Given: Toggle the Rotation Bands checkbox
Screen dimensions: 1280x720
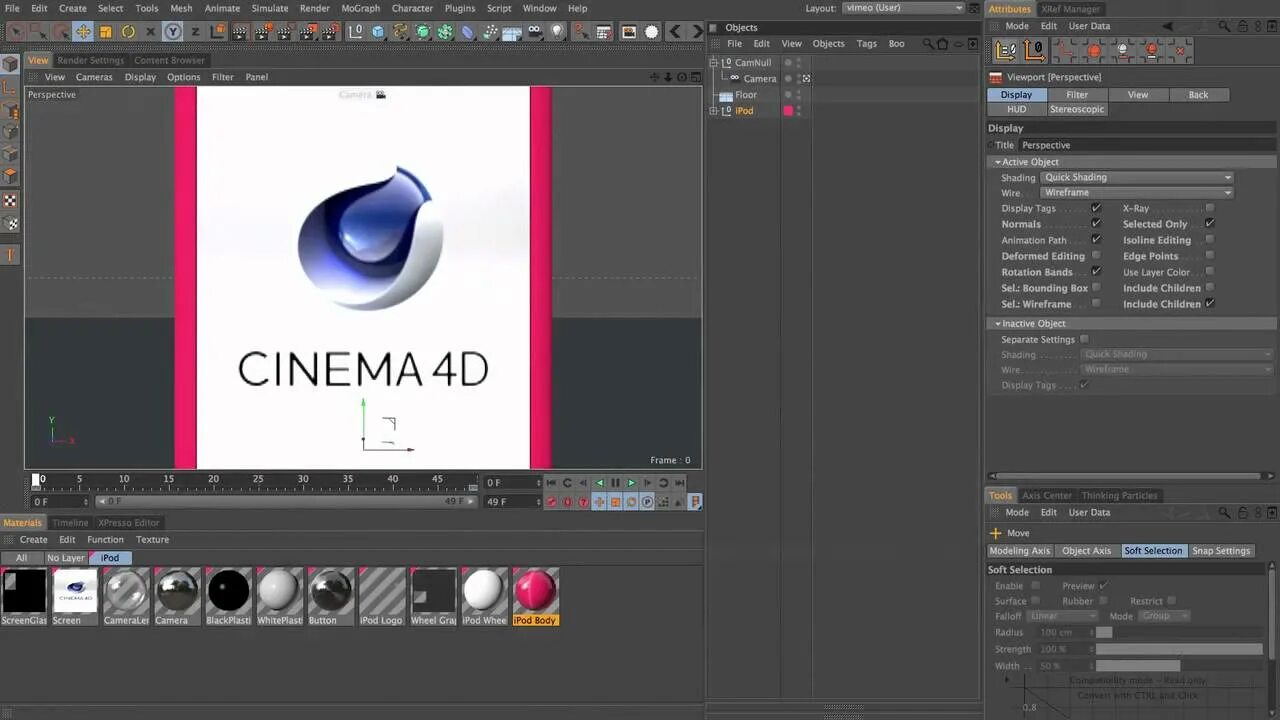Looking at the screenshot, I should coord(1096,272).
